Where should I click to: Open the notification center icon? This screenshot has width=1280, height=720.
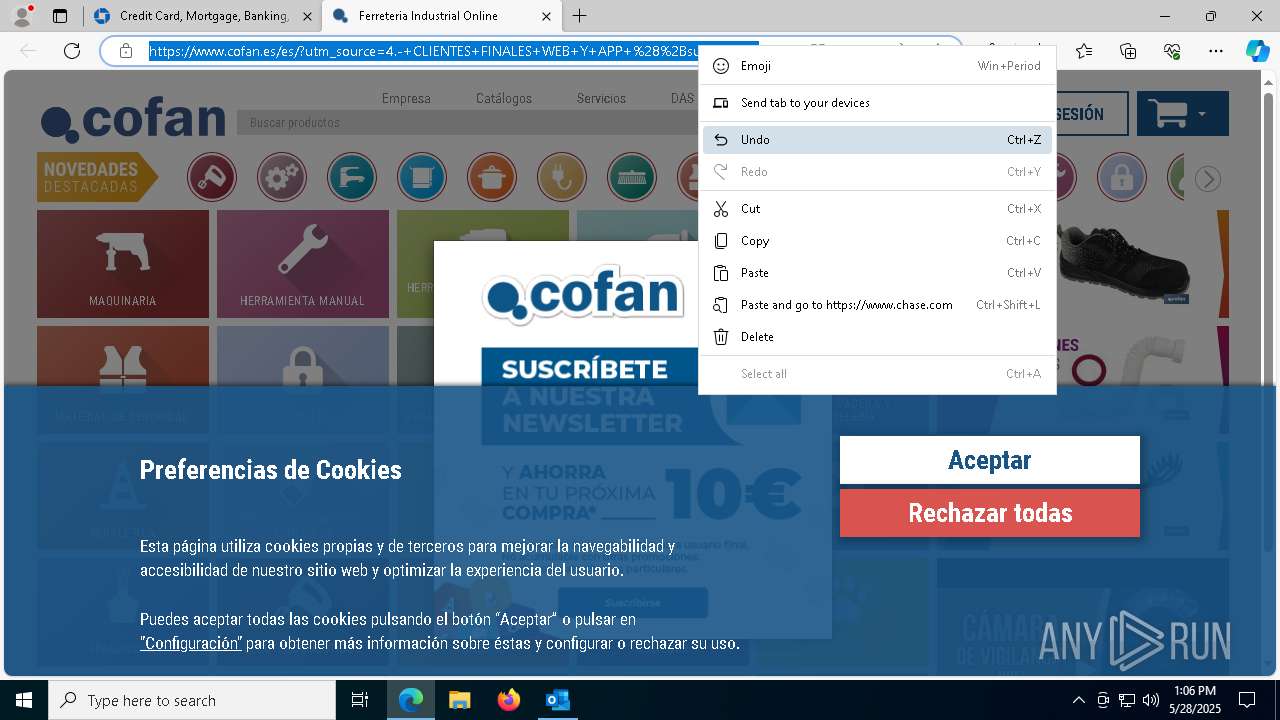click(1247, 700)
